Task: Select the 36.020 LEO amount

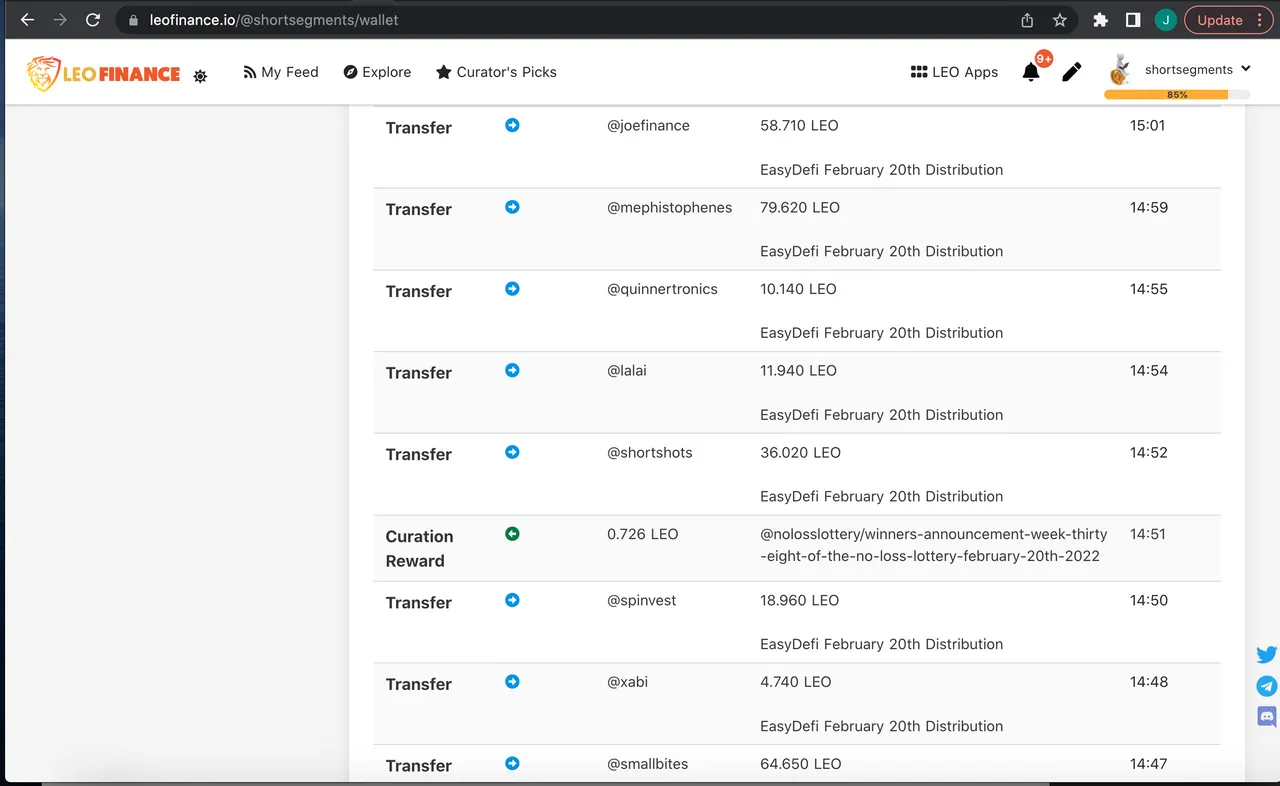Action: (x=800, y=452)
